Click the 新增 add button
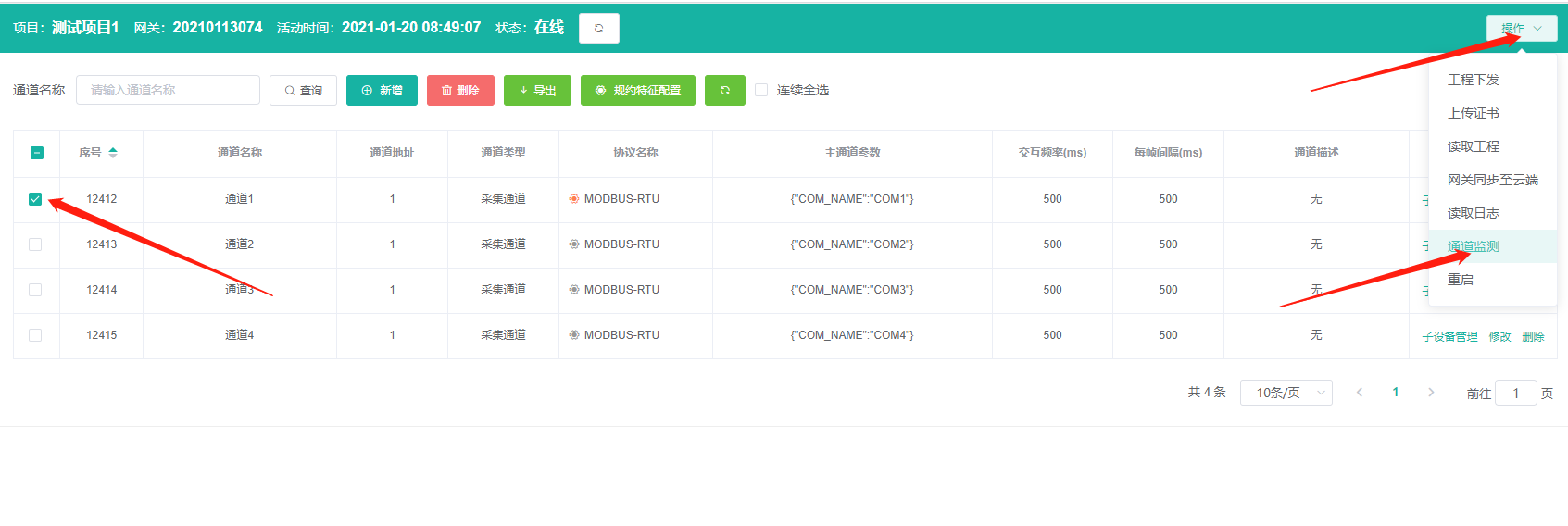Image resolution: width=1568 pixels, height=526 pixels. click(382, 91)
